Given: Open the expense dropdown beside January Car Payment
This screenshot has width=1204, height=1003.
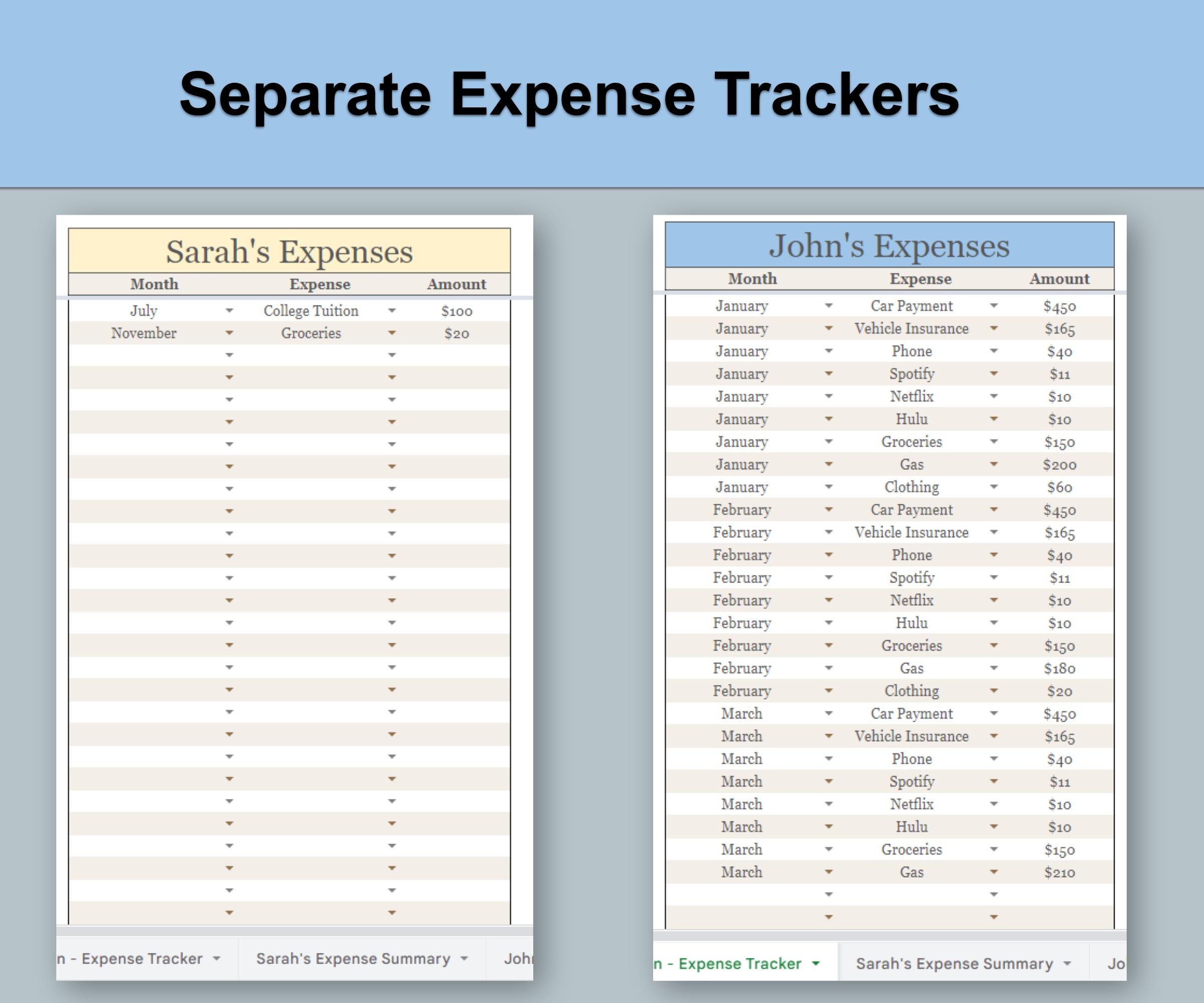Looking at the screenshot, I should click(x=994, y=306).
